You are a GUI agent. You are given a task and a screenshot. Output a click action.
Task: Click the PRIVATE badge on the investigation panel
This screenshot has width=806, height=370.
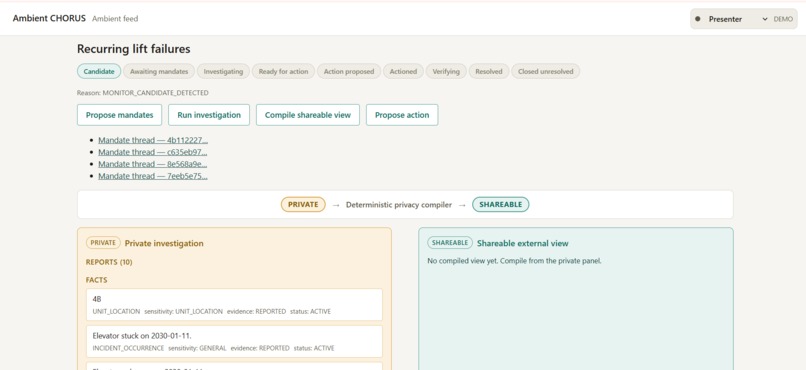tap(103, 243)
